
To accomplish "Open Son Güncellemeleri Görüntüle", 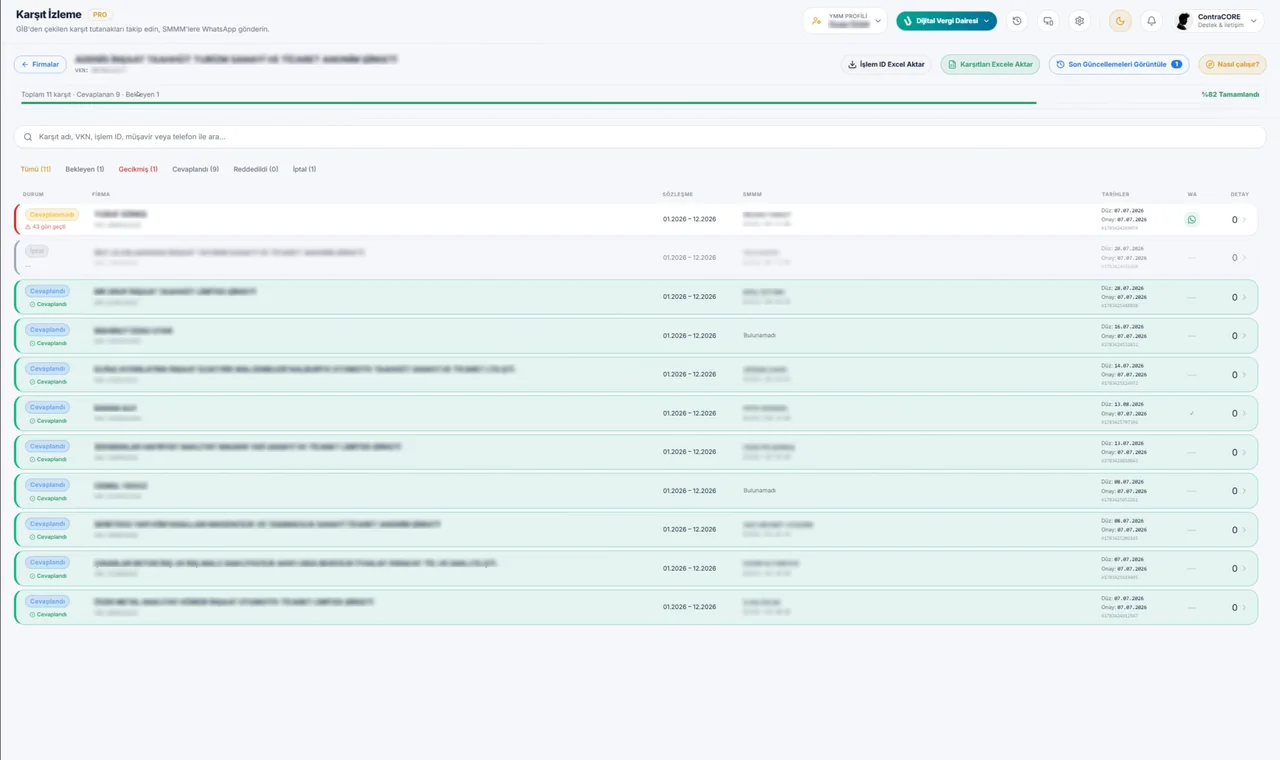I will (x=1119, y=64).
